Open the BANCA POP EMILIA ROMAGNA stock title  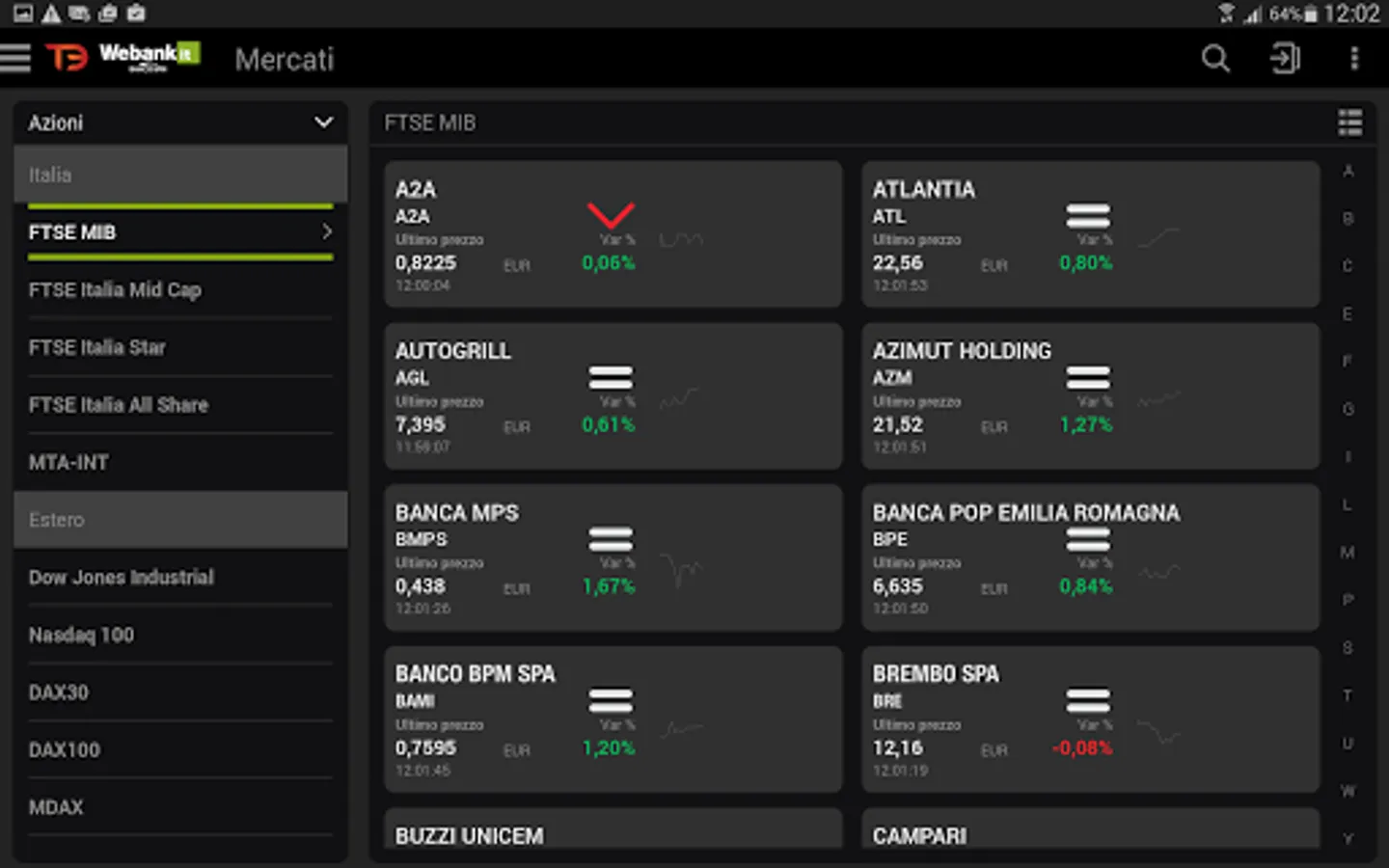click(x=1025, y=513)
